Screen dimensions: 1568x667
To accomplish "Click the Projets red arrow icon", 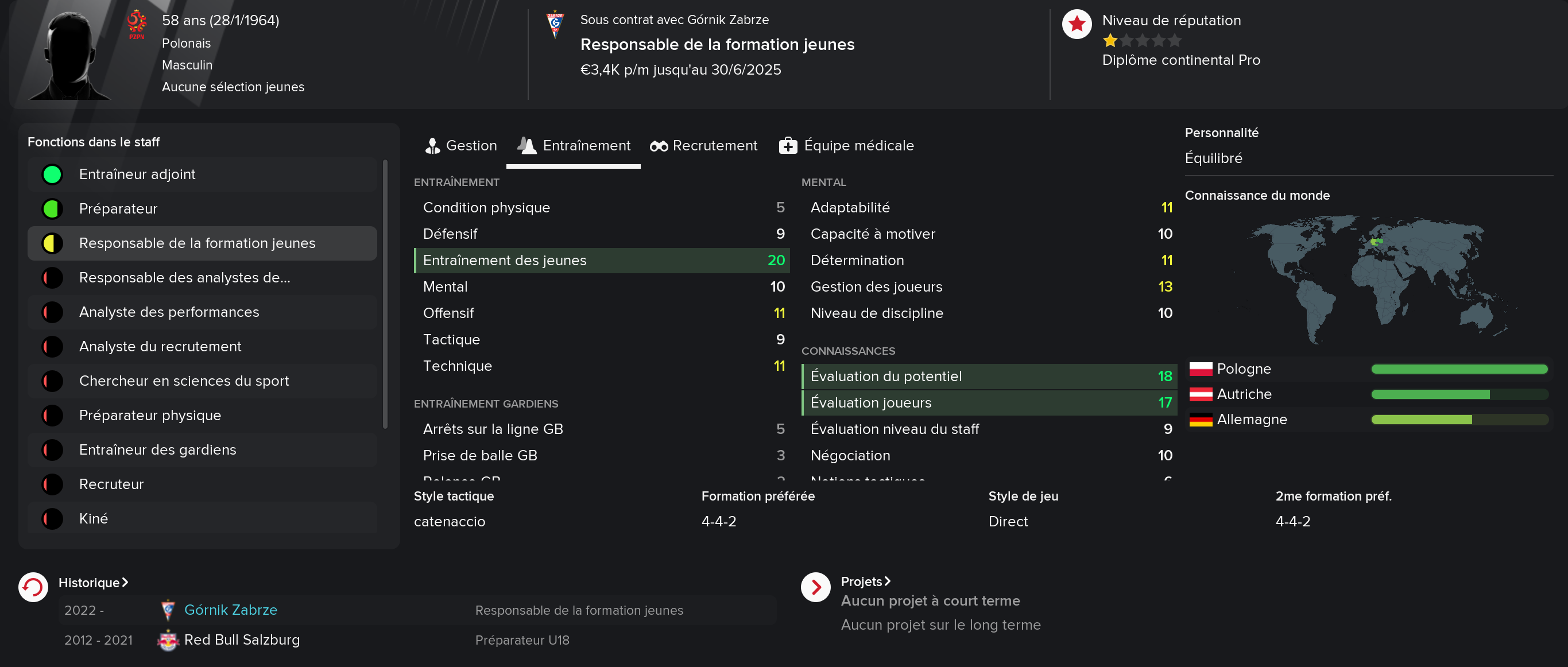I will pos(816,587).
